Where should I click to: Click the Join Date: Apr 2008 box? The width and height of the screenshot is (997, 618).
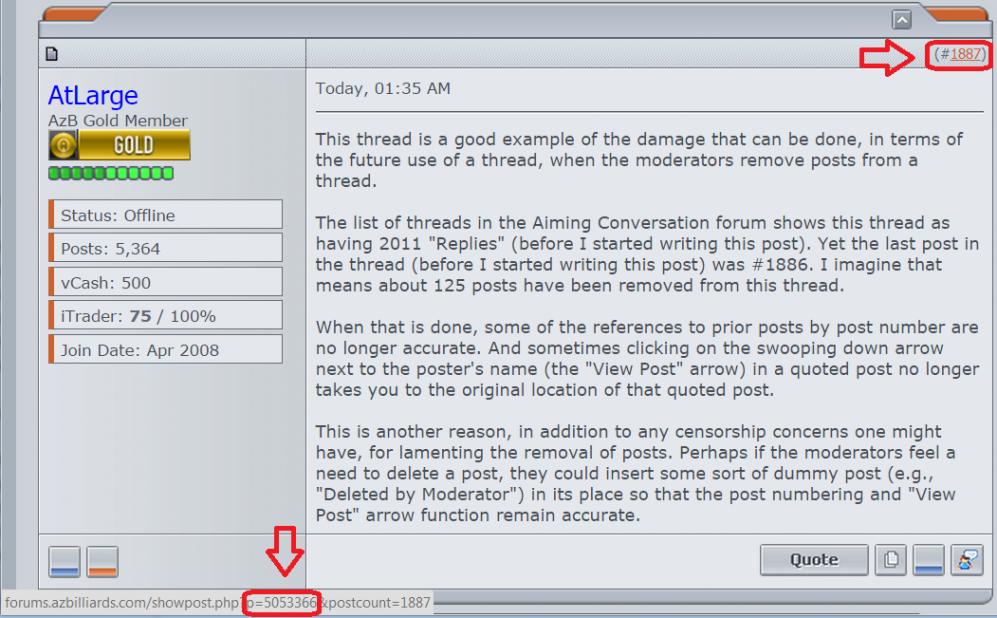tap(165, 349)
